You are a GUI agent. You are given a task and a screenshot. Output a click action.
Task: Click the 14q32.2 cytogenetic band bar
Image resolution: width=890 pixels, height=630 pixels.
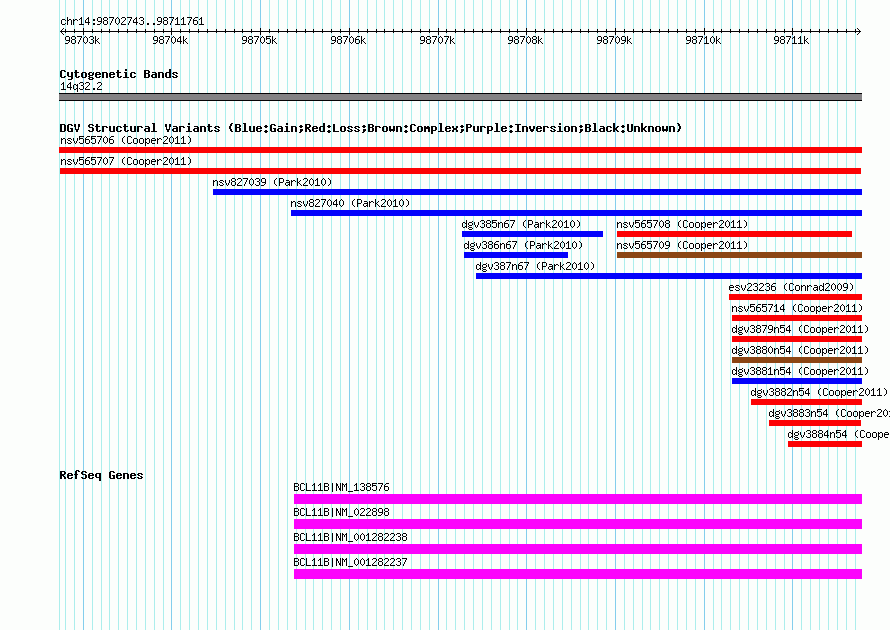(460, 97)
